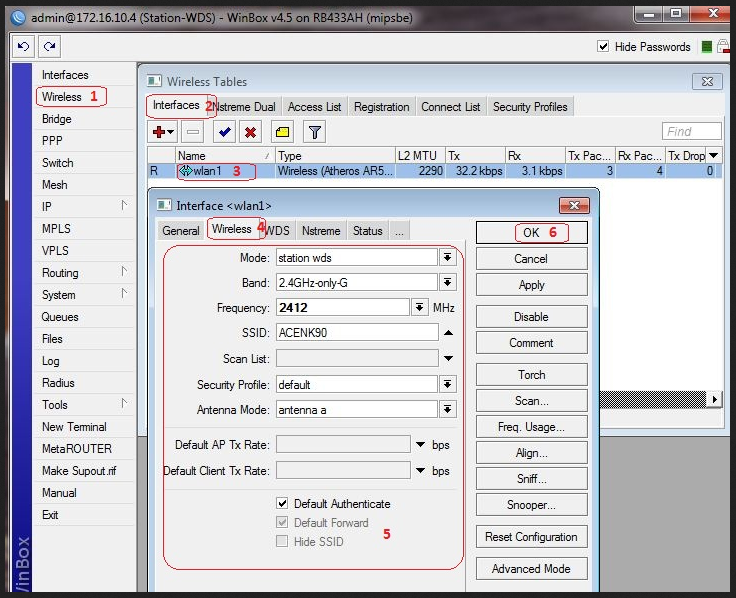The height and width of the screenshot is (598, 736).
Task: Open the Security Profile dropdown
Action: coord(448,384)
